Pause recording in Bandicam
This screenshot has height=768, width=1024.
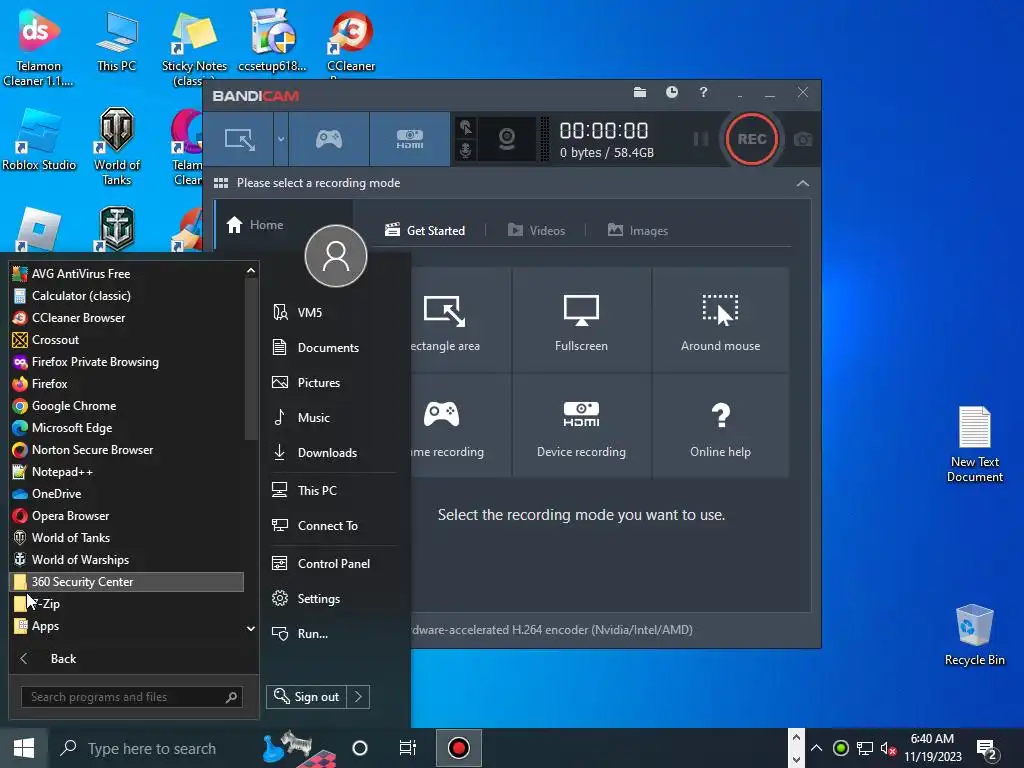(x=700, y=139)
